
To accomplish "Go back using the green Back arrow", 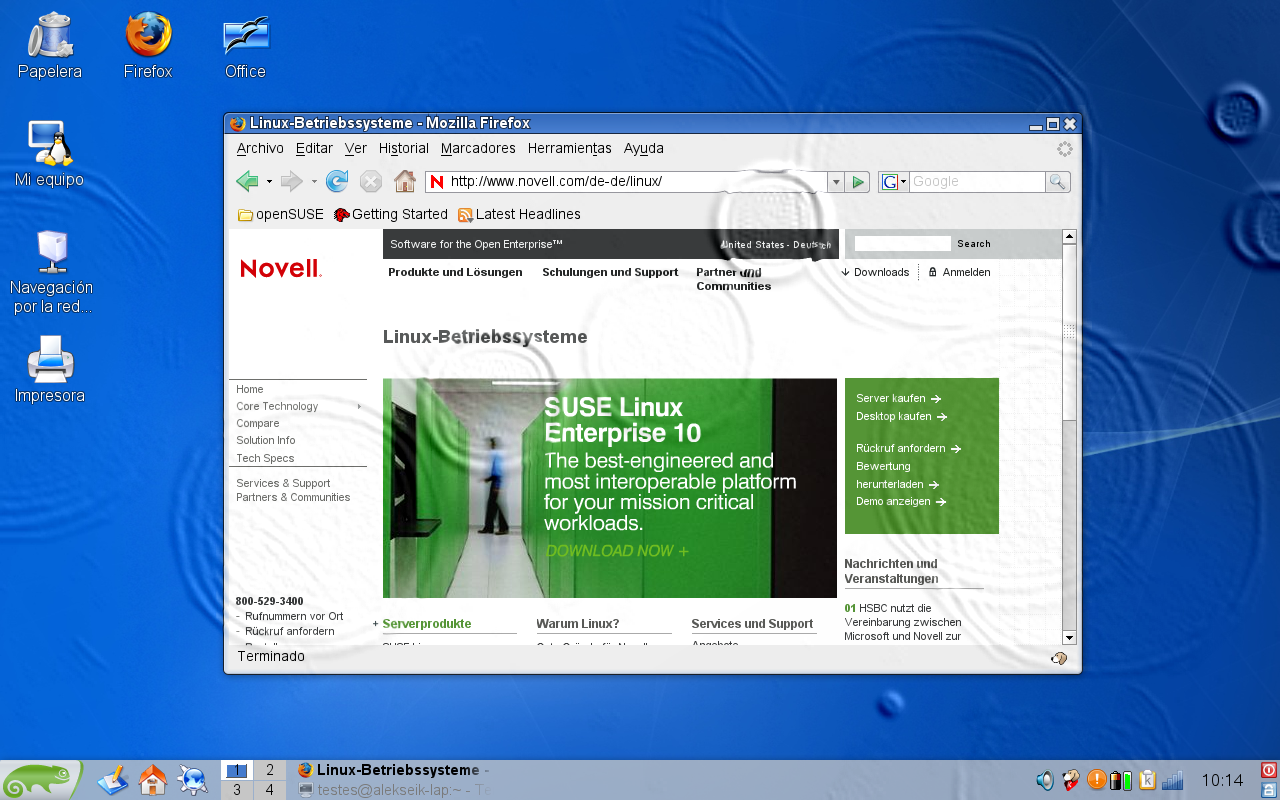I will click(x=247, y=181).
